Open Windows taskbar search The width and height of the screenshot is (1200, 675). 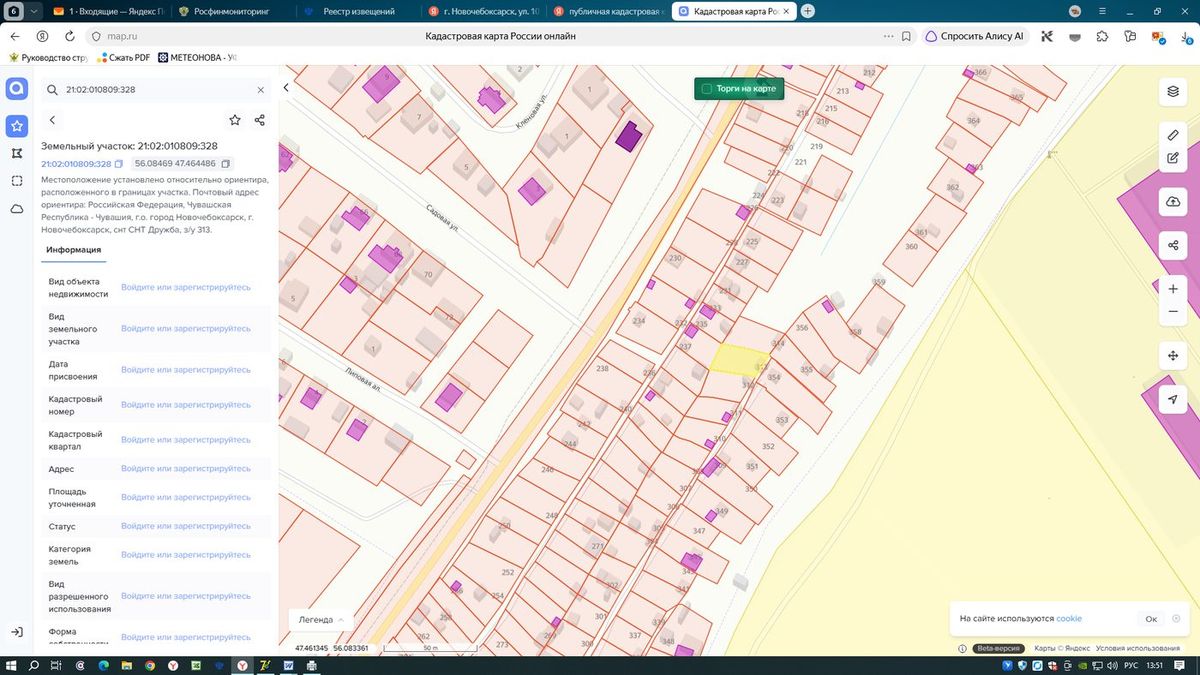(x=35, y=665)
